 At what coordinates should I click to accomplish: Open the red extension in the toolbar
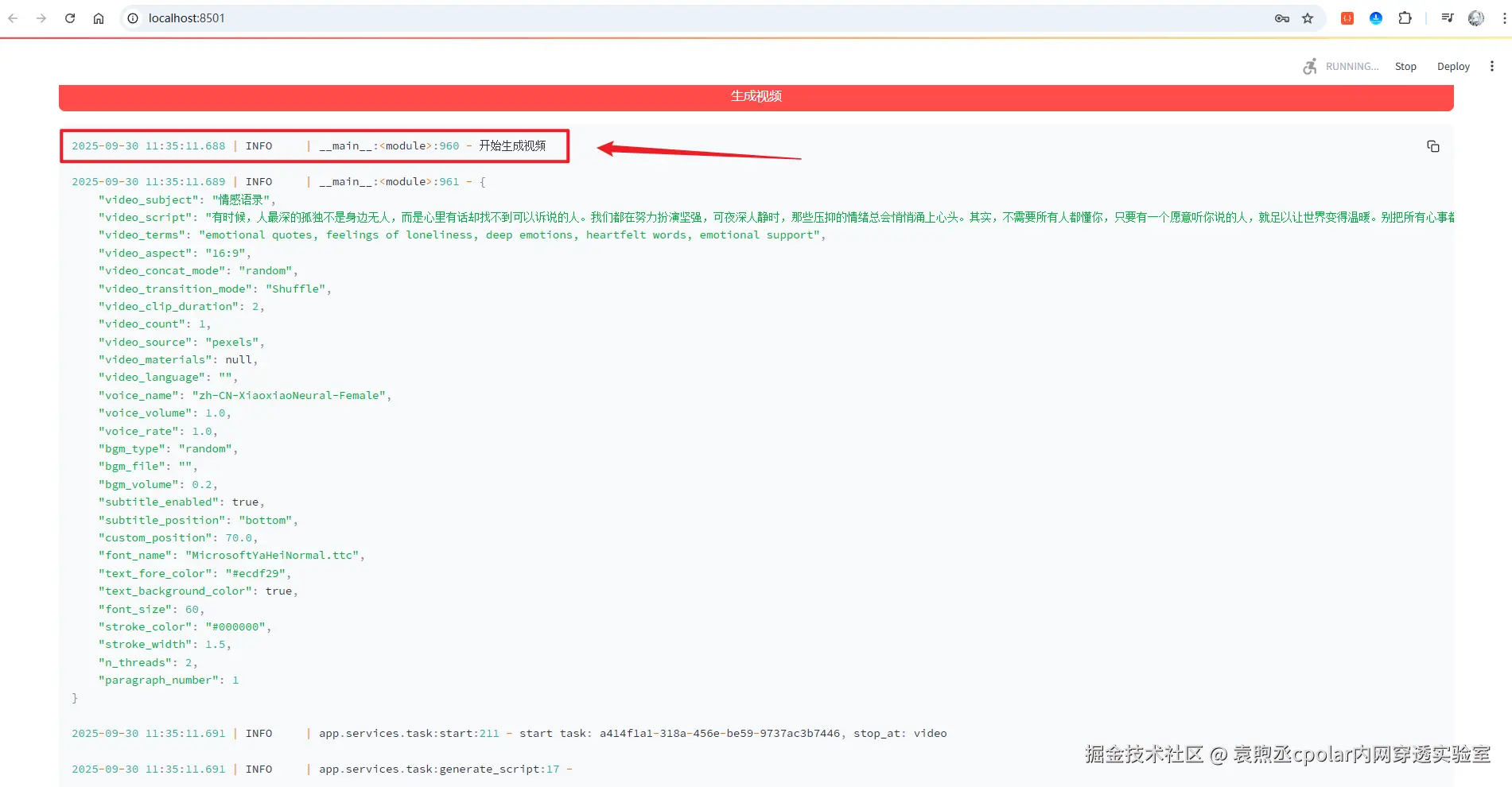coord(1347,18)
